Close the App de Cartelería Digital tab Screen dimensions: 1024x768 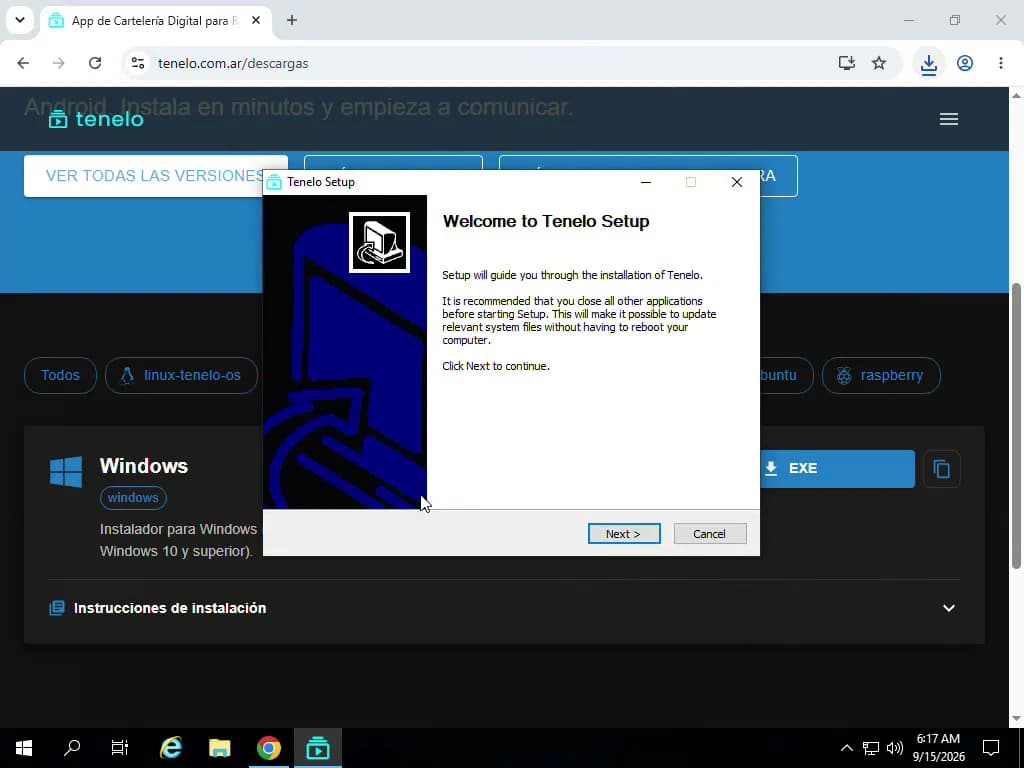pyautogui.click(x=256, y=21)
